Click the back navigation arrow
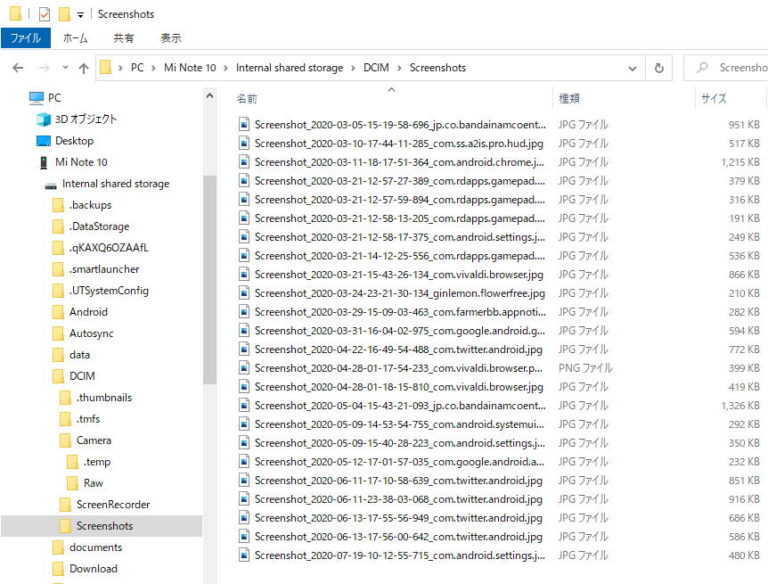The height and width of the screenshot is (584, 768). coord(18,68)
